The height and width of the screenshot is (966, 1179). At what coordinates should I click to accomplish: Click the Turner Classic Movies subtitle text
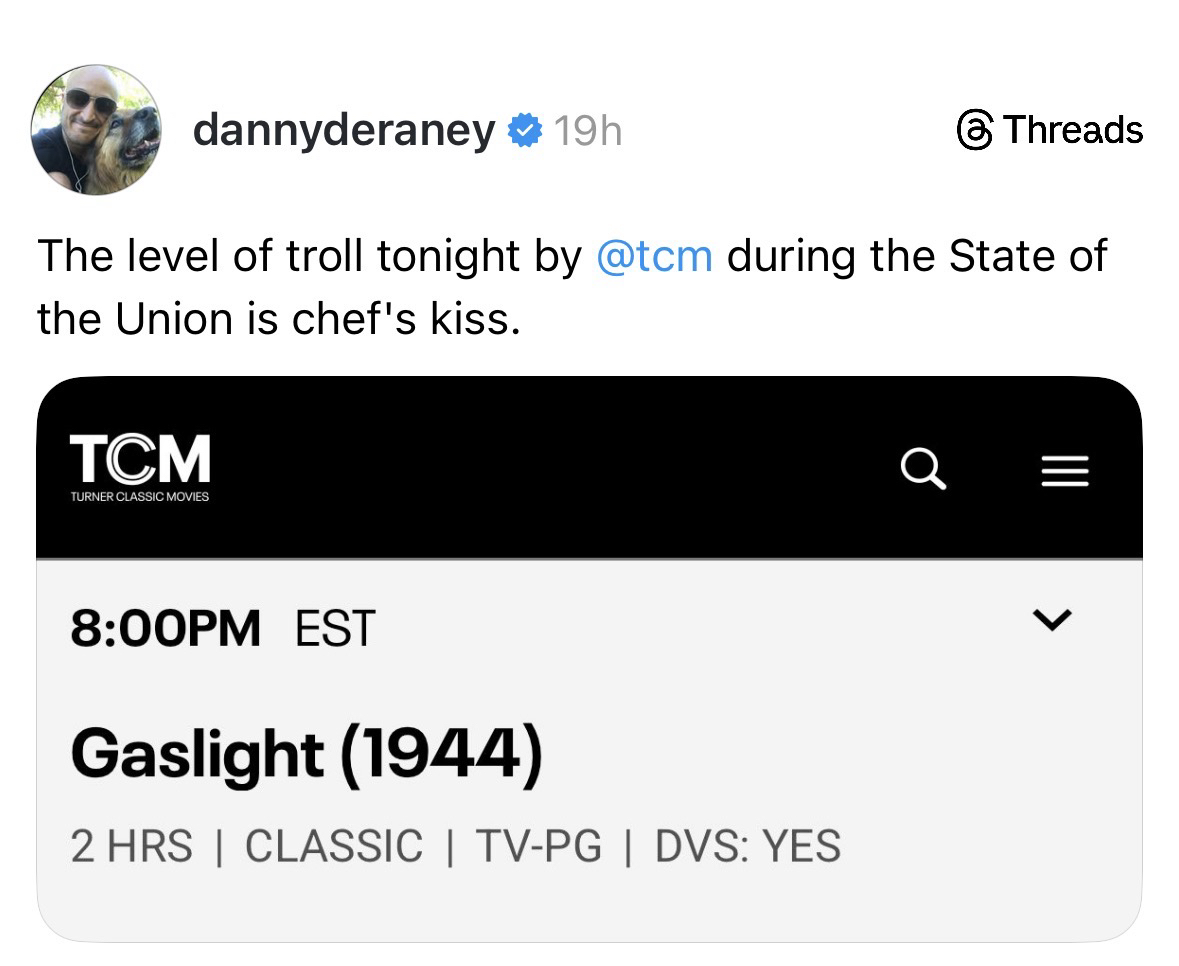pos(140,497)
